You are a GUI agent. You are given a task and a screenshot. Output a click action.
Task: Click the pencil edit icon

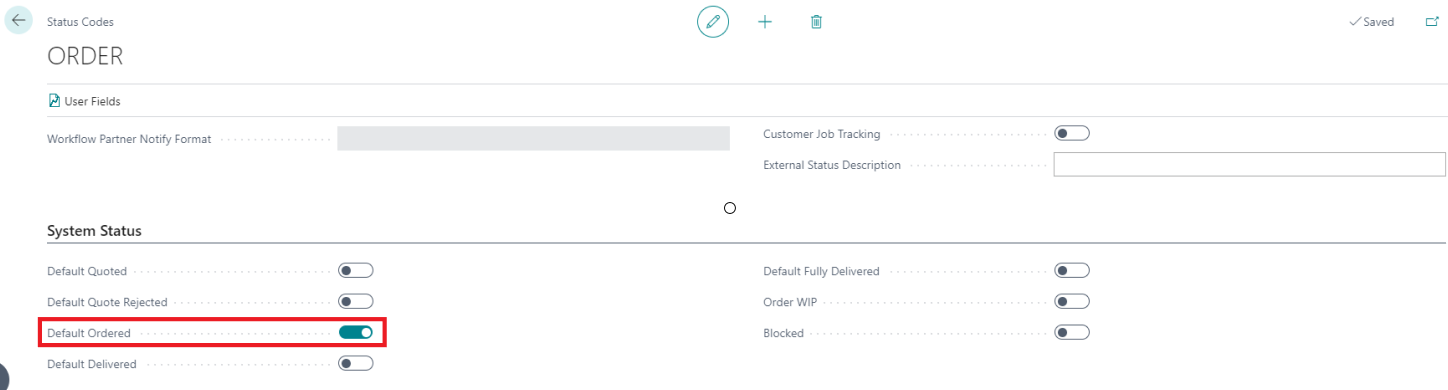click(713, 21)
